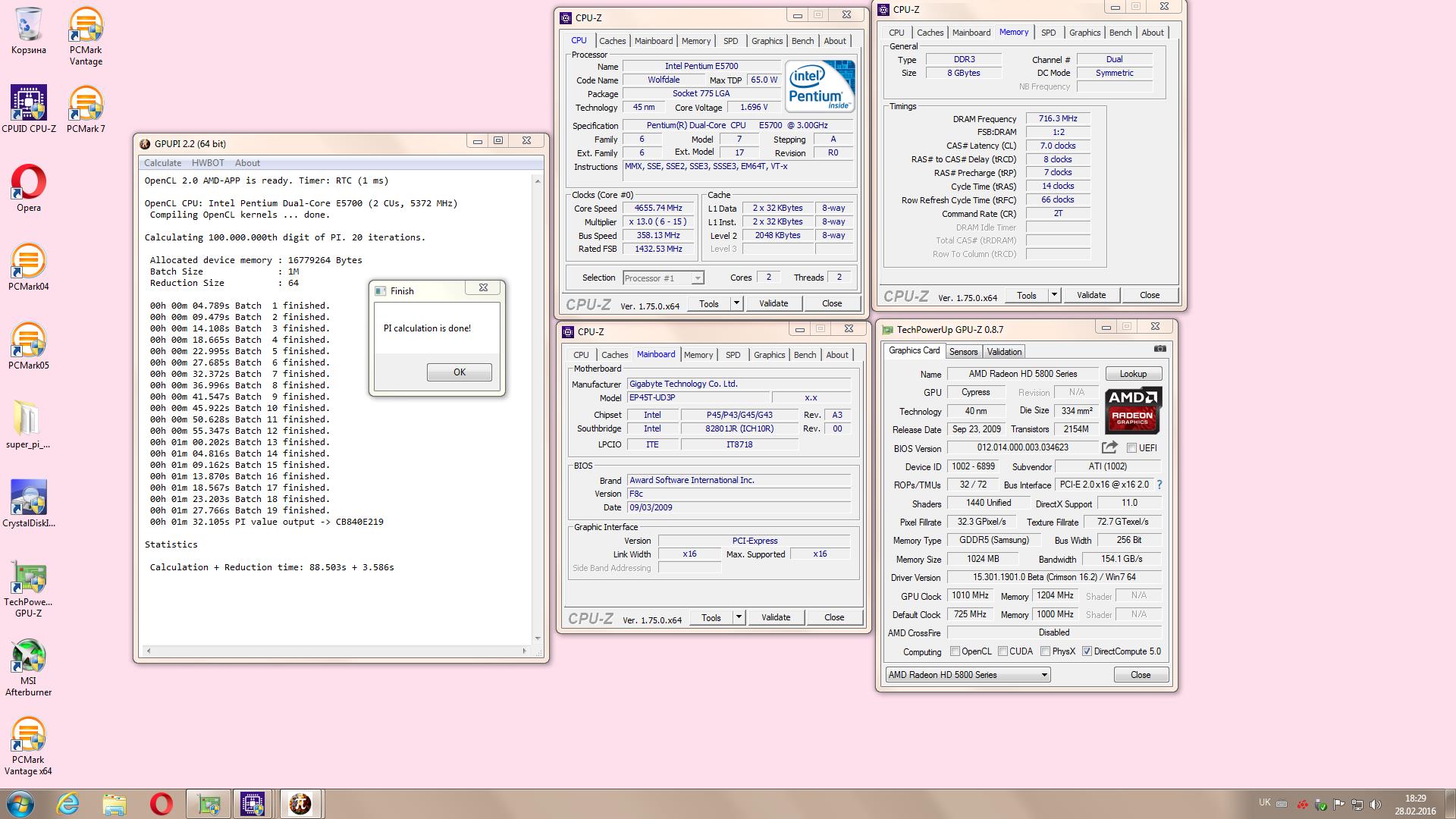Open the HWBOT menu in GPUPI
This screenshot has height=819, width=1456.
pos(208,163)
